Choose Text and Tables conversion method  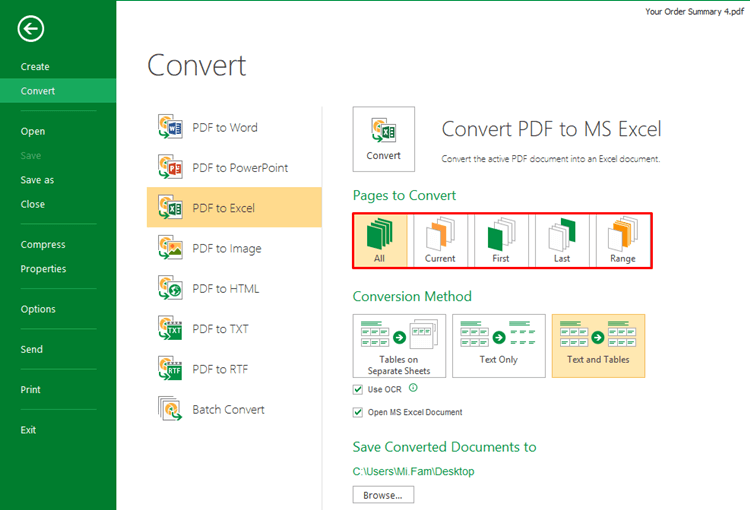(x=598, y=346)
